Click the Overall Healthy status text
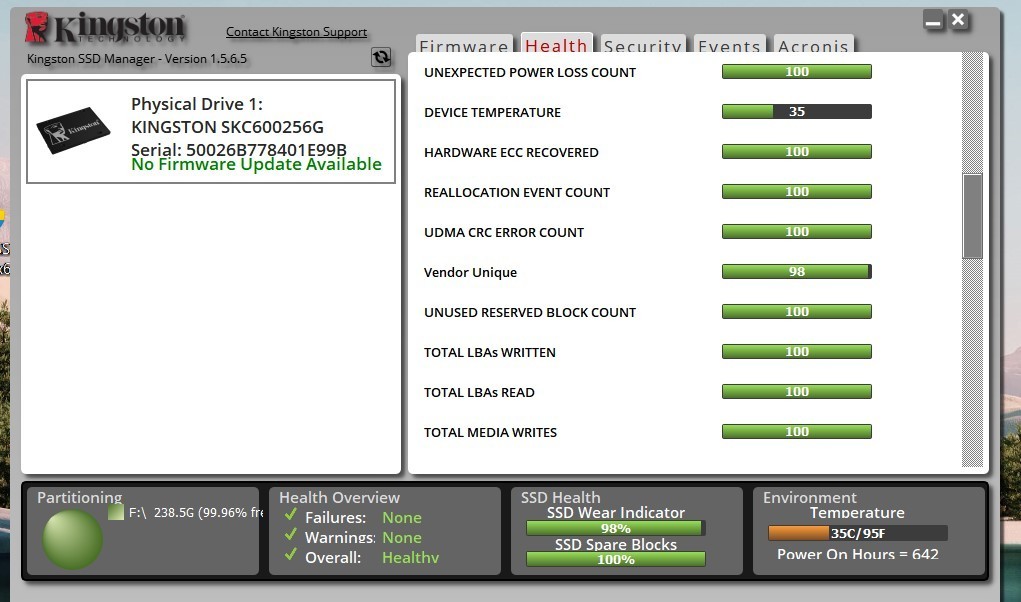This screenshot has height=602, width=1021. (x=410, y=557)
